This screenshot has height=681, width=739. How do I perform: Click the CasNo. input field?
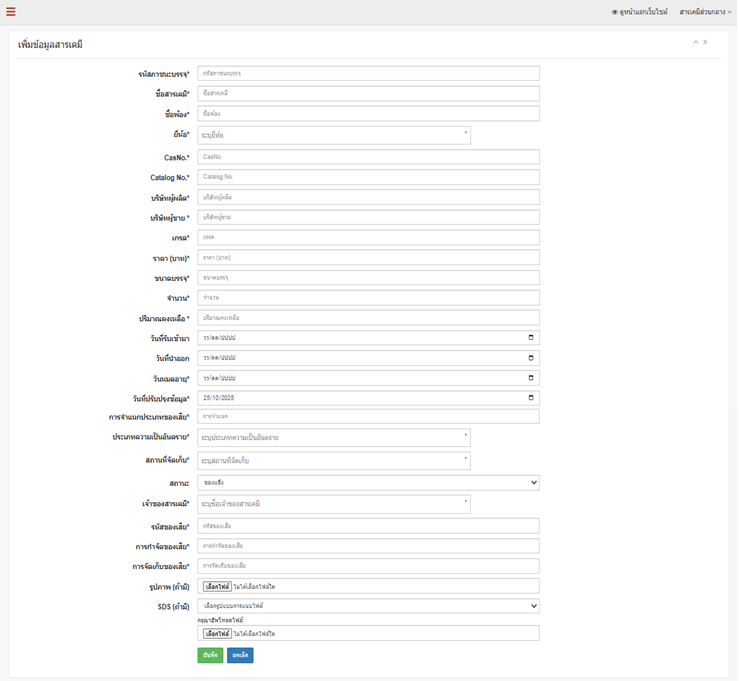click(368, 157)
